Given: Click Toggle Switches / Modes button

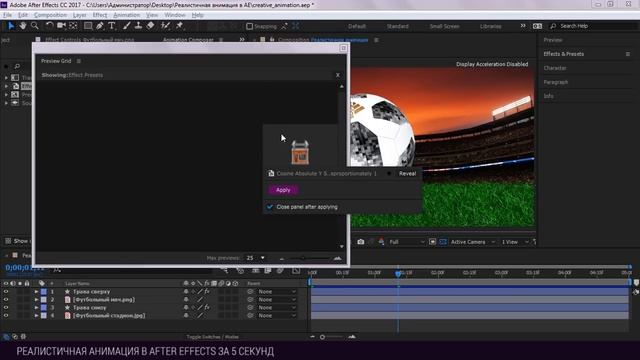Looking at the screenshot, I should (x=213, y=337).
